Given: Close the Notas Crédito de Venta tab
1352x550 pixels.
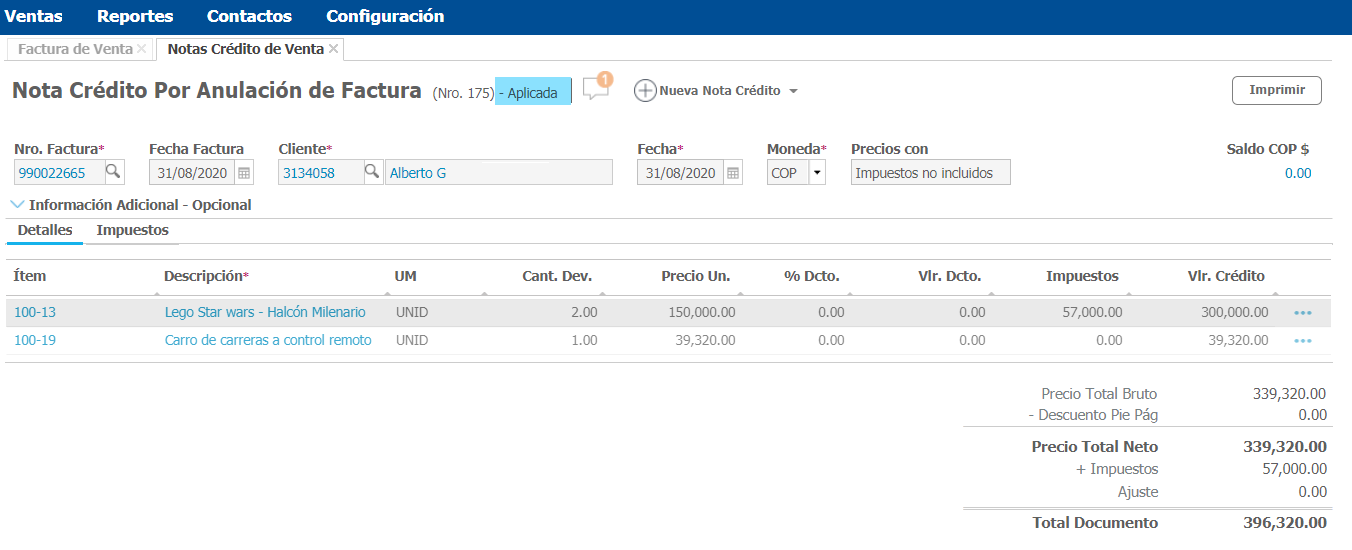Looking at the screenshot, I should pos(334,49).
